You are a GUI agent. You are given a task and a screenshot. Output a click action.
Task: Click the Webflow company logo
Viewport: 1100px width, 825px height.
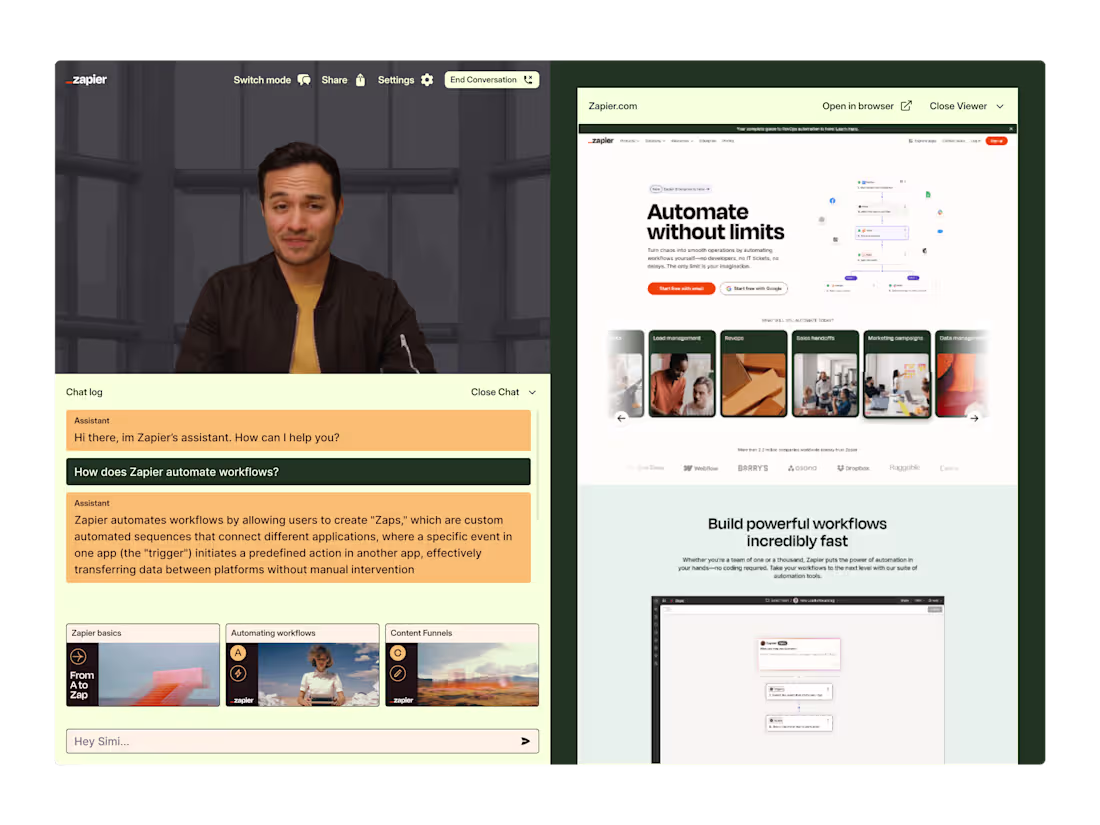tap(701, 468)
